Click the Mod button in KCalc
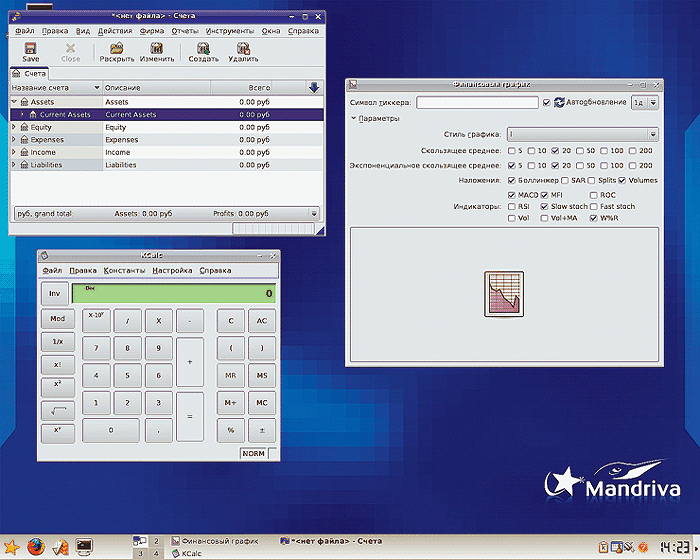Viewport: 700px width, 560px height. 58,318
